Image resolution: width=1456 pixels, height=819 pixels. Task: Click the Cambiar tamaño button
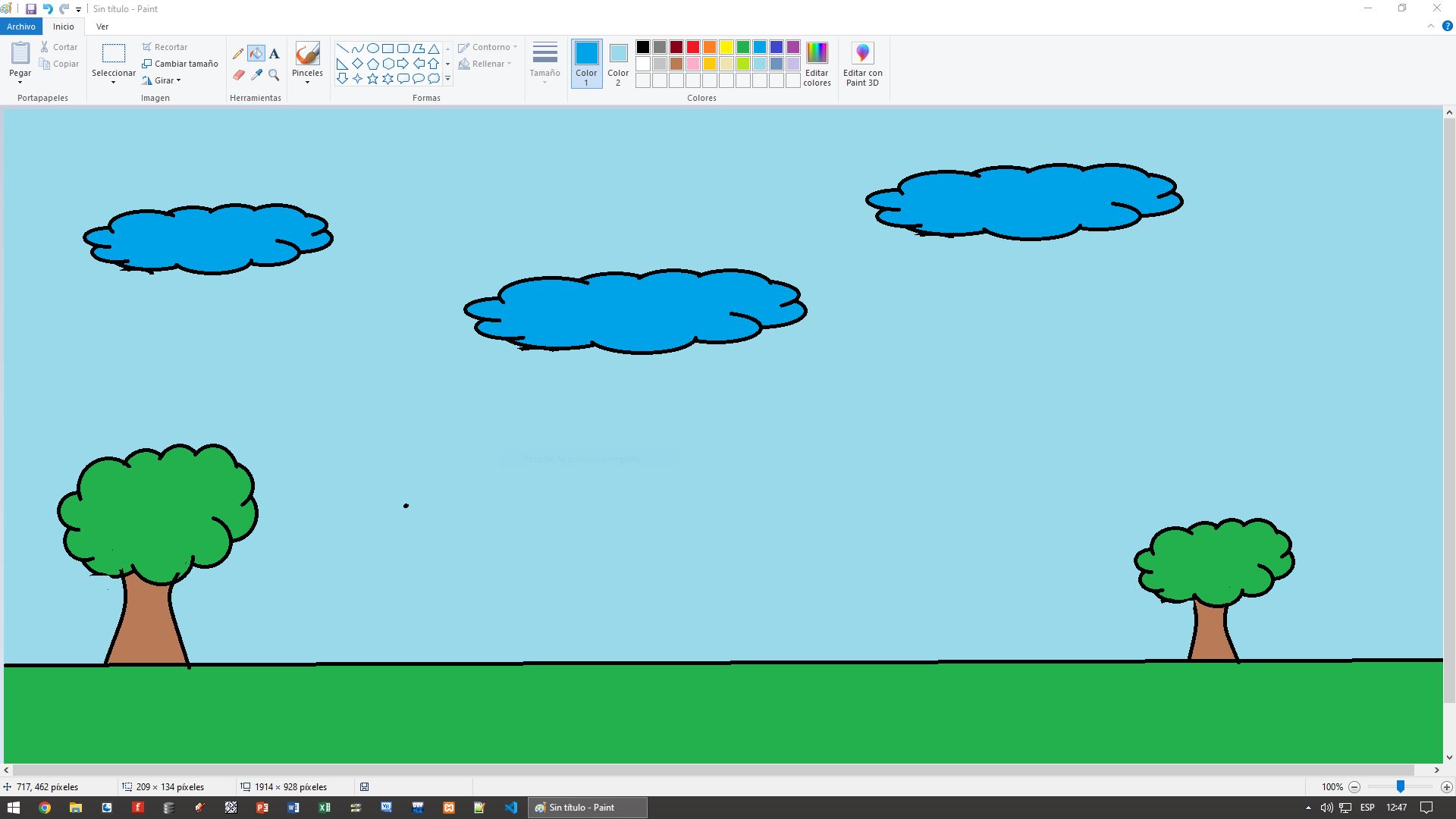pyautogui.click(x=180, y=64)
